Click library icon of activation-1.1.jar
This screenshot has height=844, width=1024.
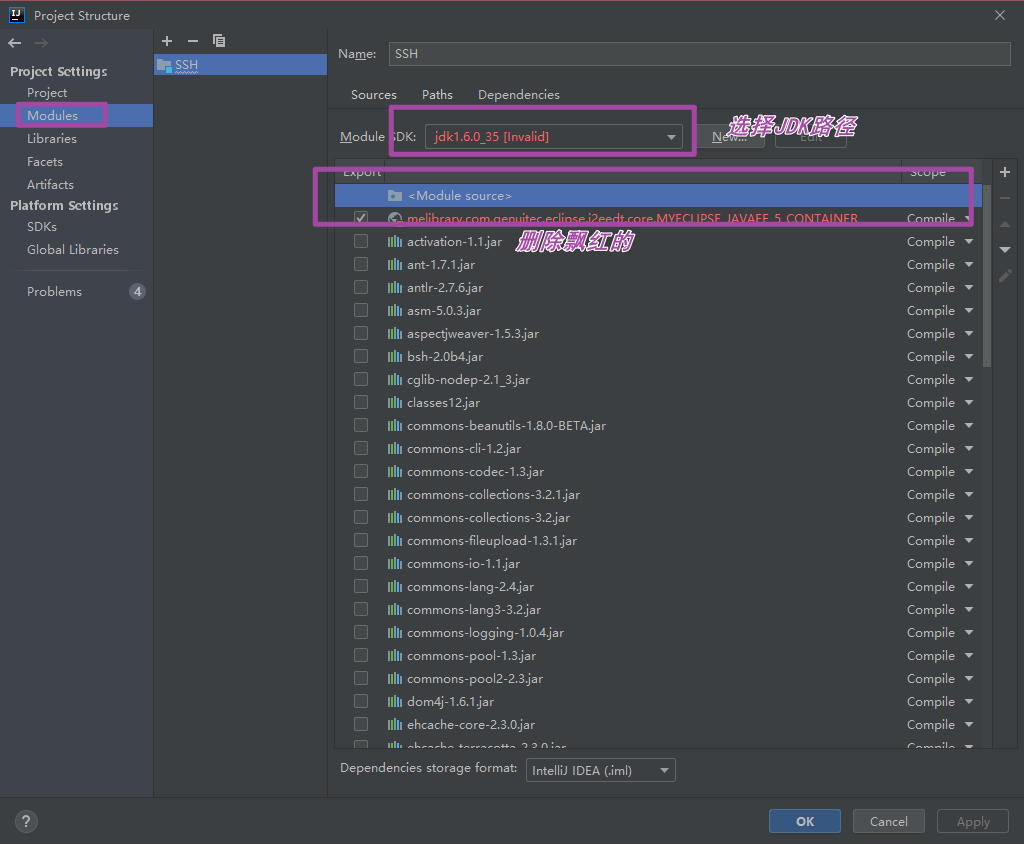[394, 242]
